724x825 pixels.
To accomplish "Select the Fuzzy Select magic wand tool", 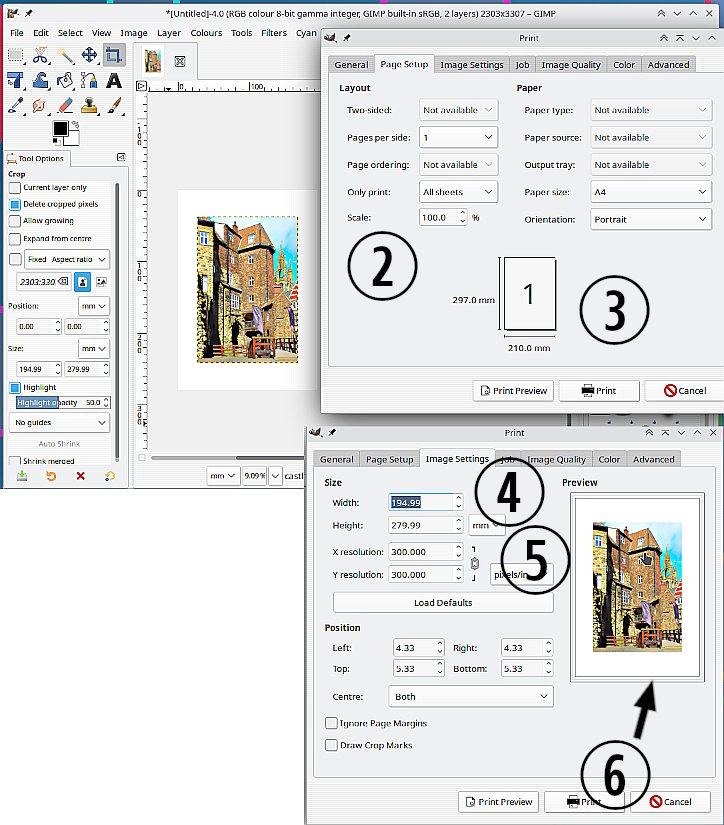I will [x=65, y=55].
